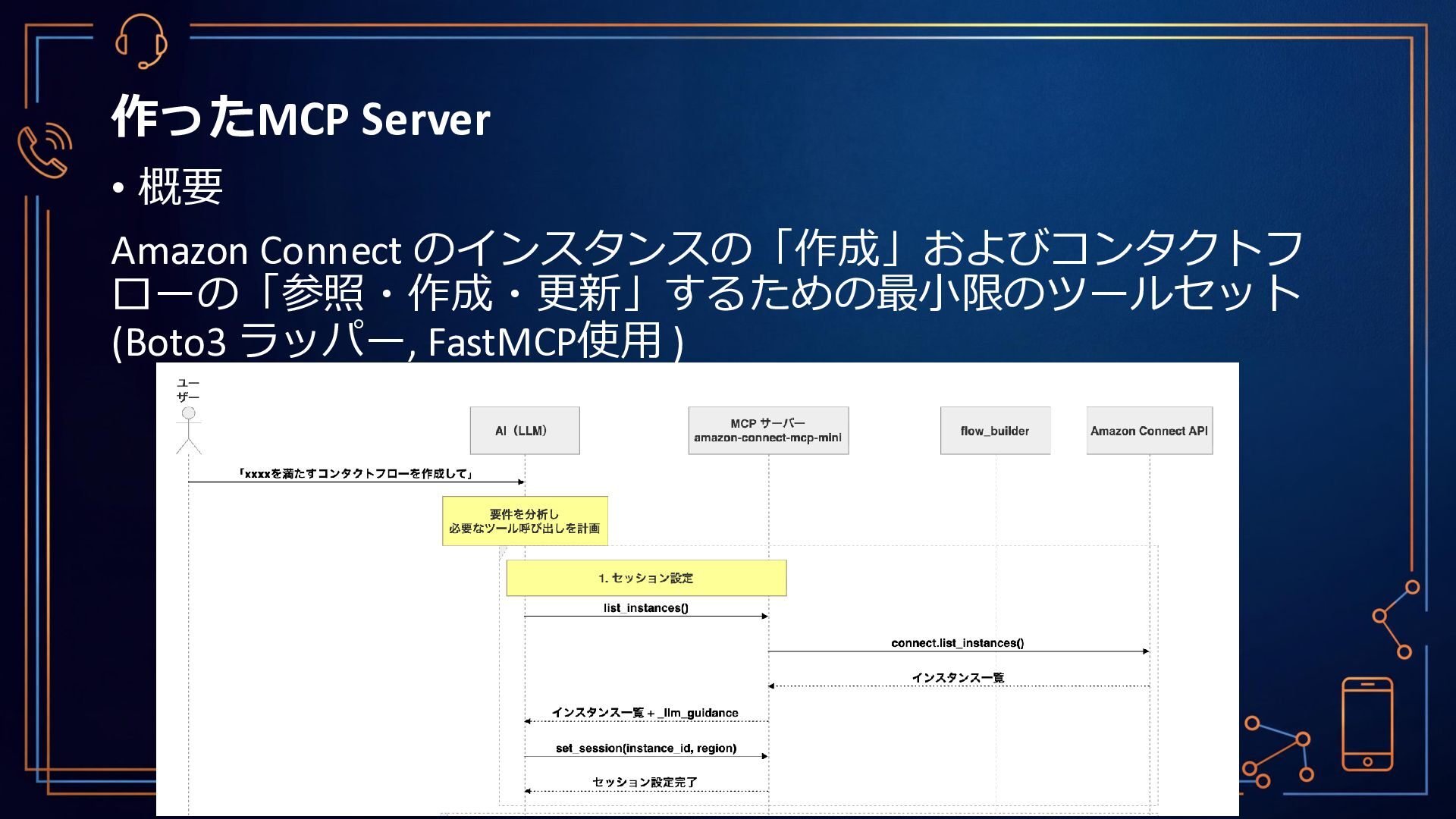This screenshot has width=1456, height=819.
Task: Click the セッション設定完了 return message
Action: (645, 782)
